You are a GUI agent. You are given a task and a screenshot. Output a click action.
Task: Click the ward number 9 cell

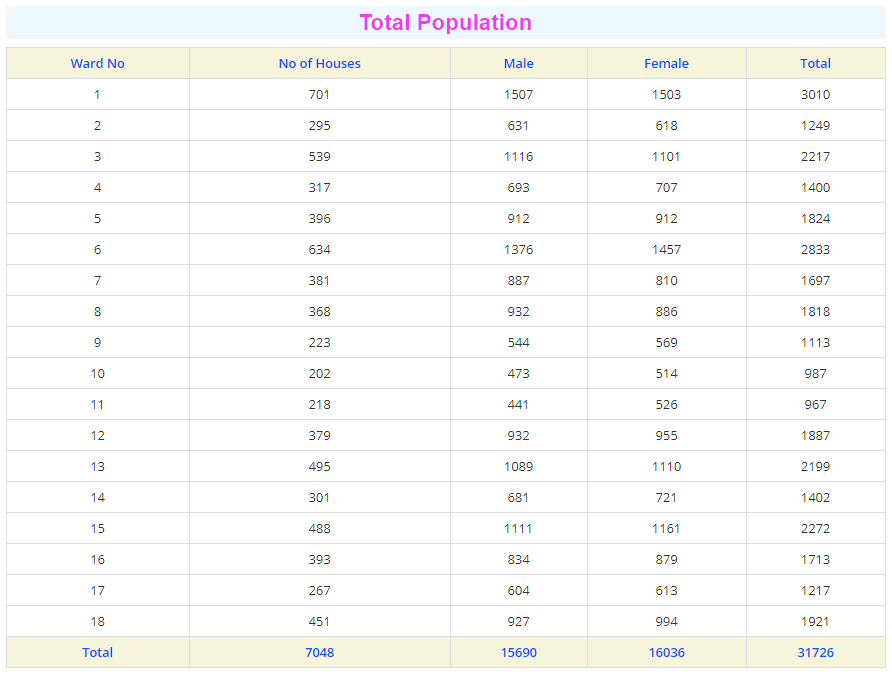[x=97, y=342]
